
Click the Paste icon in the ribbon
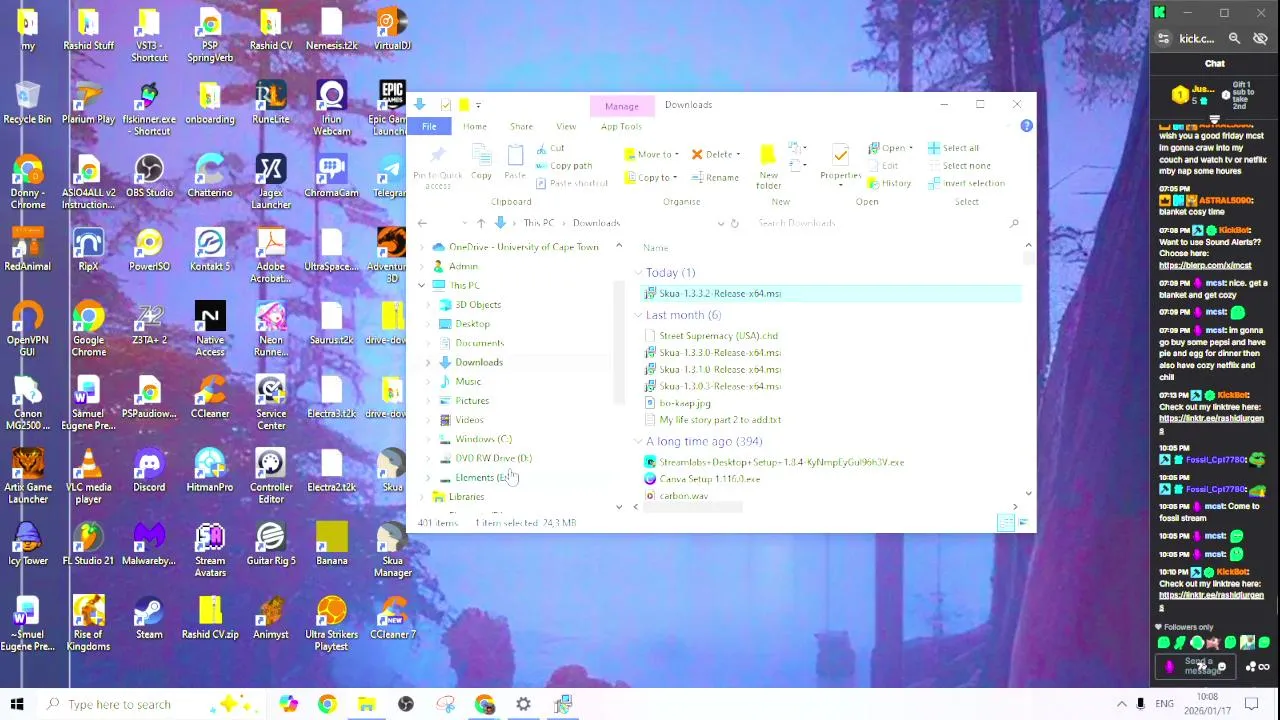(x=515, y=163)
